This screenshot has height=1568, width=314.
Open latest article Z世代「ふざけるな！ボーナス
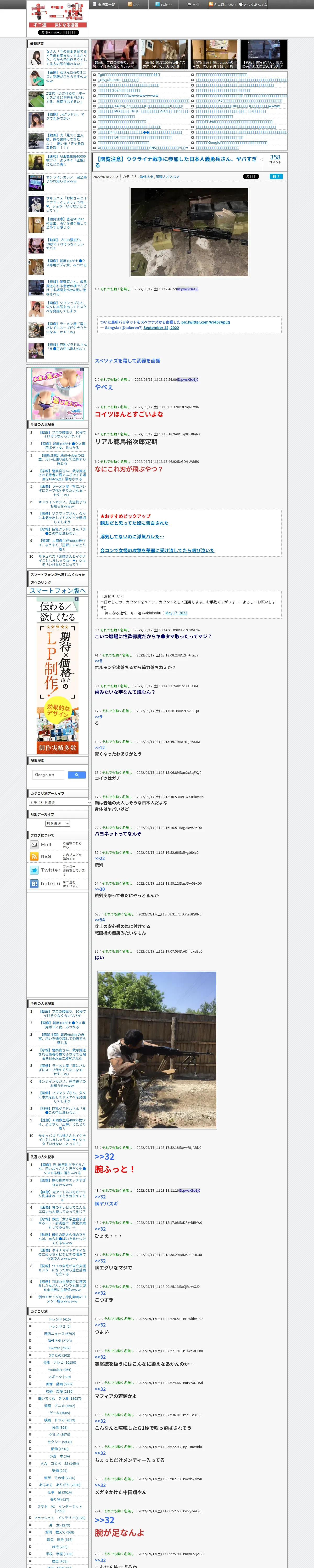tap(66, 98)
